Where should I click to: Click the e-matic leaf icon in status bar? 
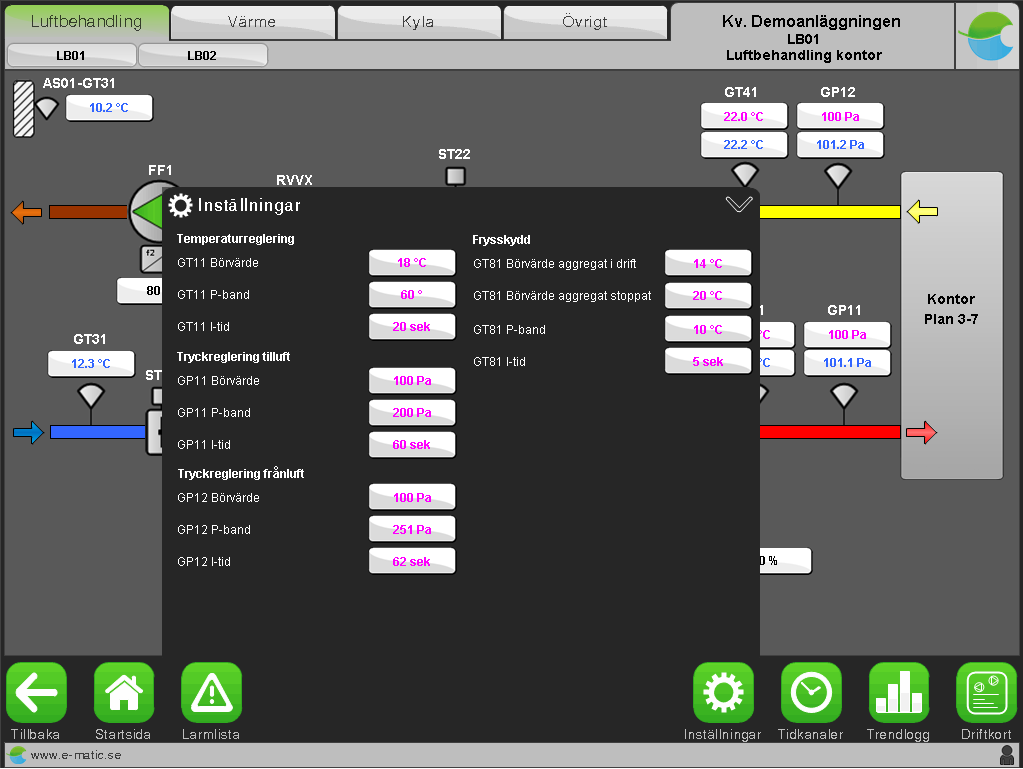click(18, 755)
